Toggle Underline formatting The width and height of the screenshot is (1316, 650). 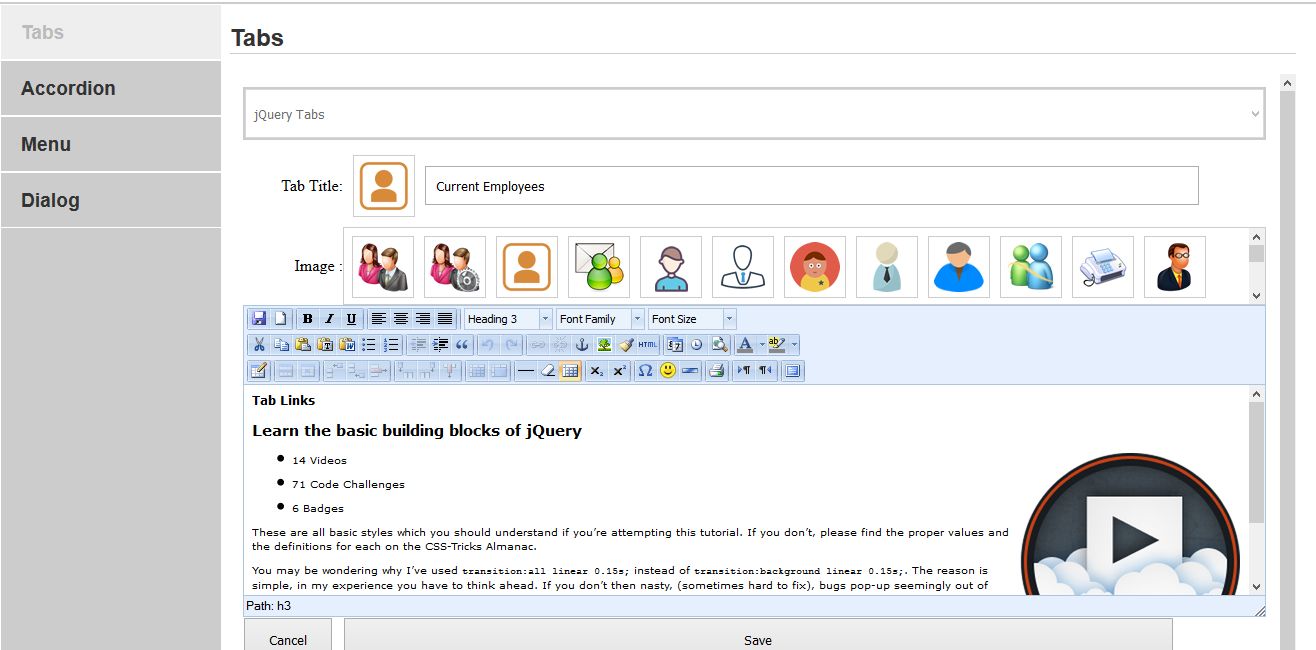click(351, 319)
